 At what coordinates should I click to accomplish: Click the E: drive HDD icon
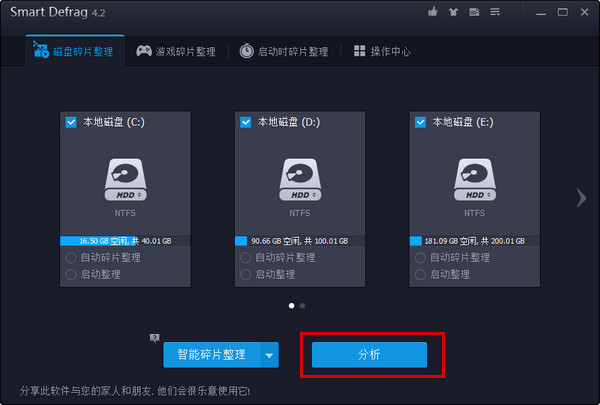click(x=475, y=180)
